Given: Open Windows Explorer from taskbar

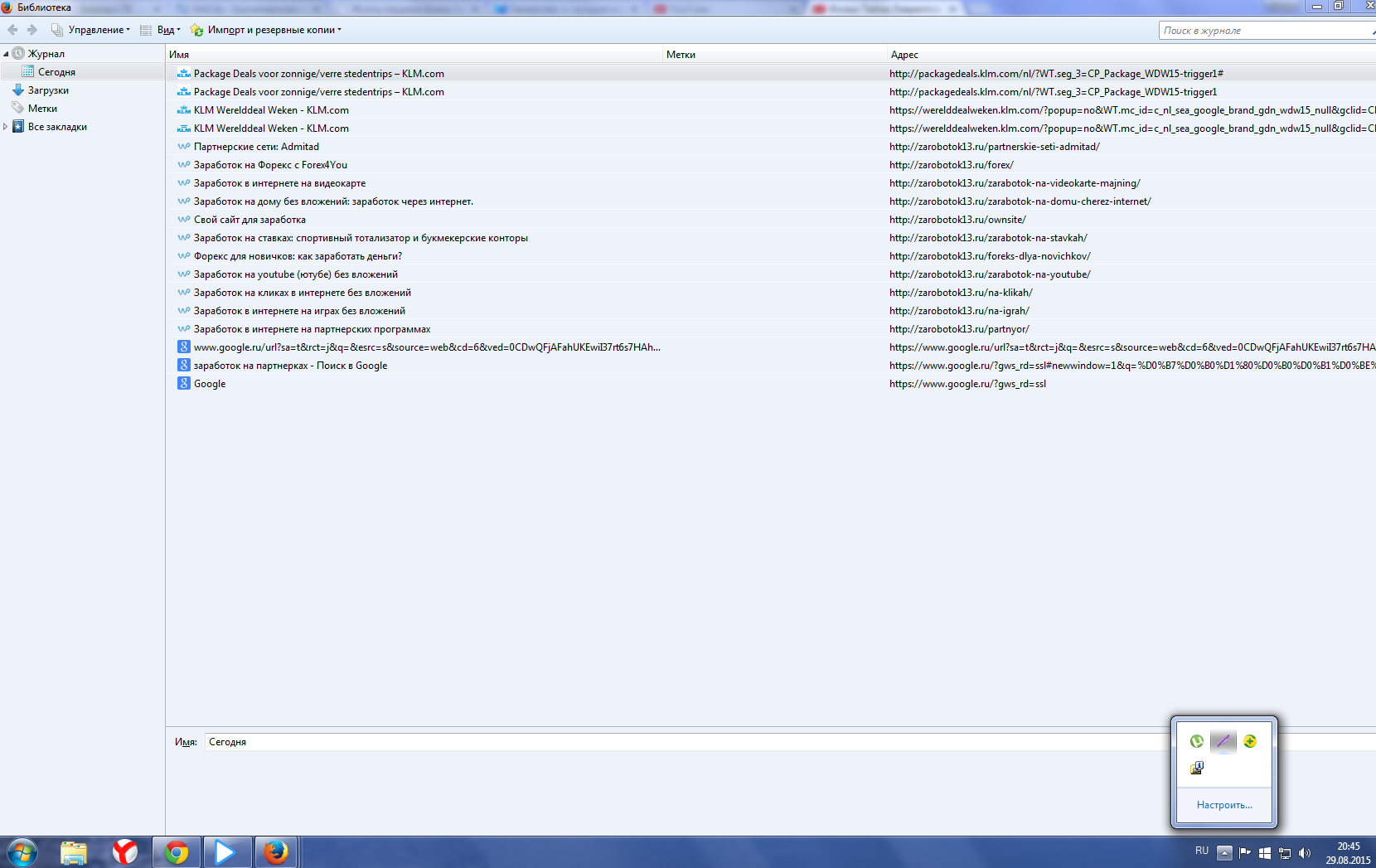Looking at the screenshot, I should coord(74,852).
